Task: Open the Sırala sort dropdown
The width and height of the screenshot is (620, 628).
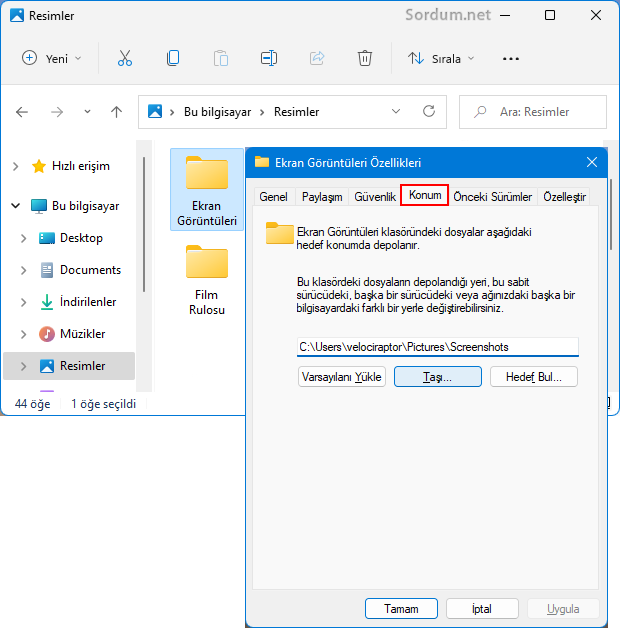Action: tap(441, 58)
